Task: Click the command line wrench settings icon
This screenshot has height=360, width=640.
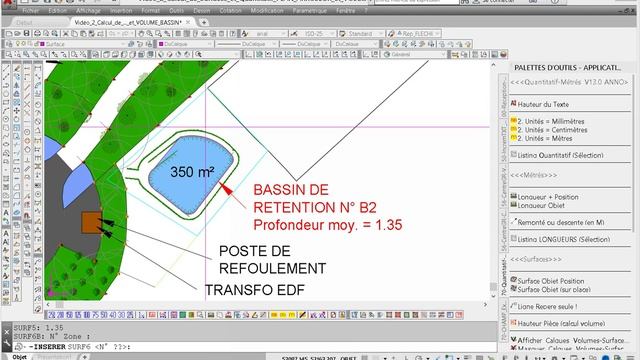Action: pyautogui.click(x=7, y=344)
